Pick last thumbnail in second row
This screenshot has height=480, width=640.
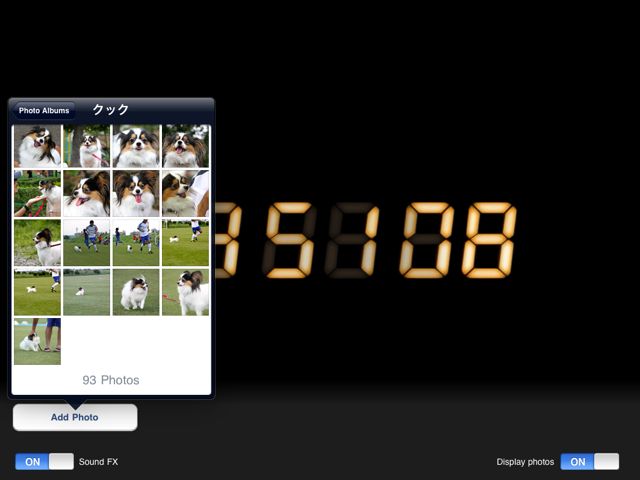pyautogui.click(x=185, y=193)
